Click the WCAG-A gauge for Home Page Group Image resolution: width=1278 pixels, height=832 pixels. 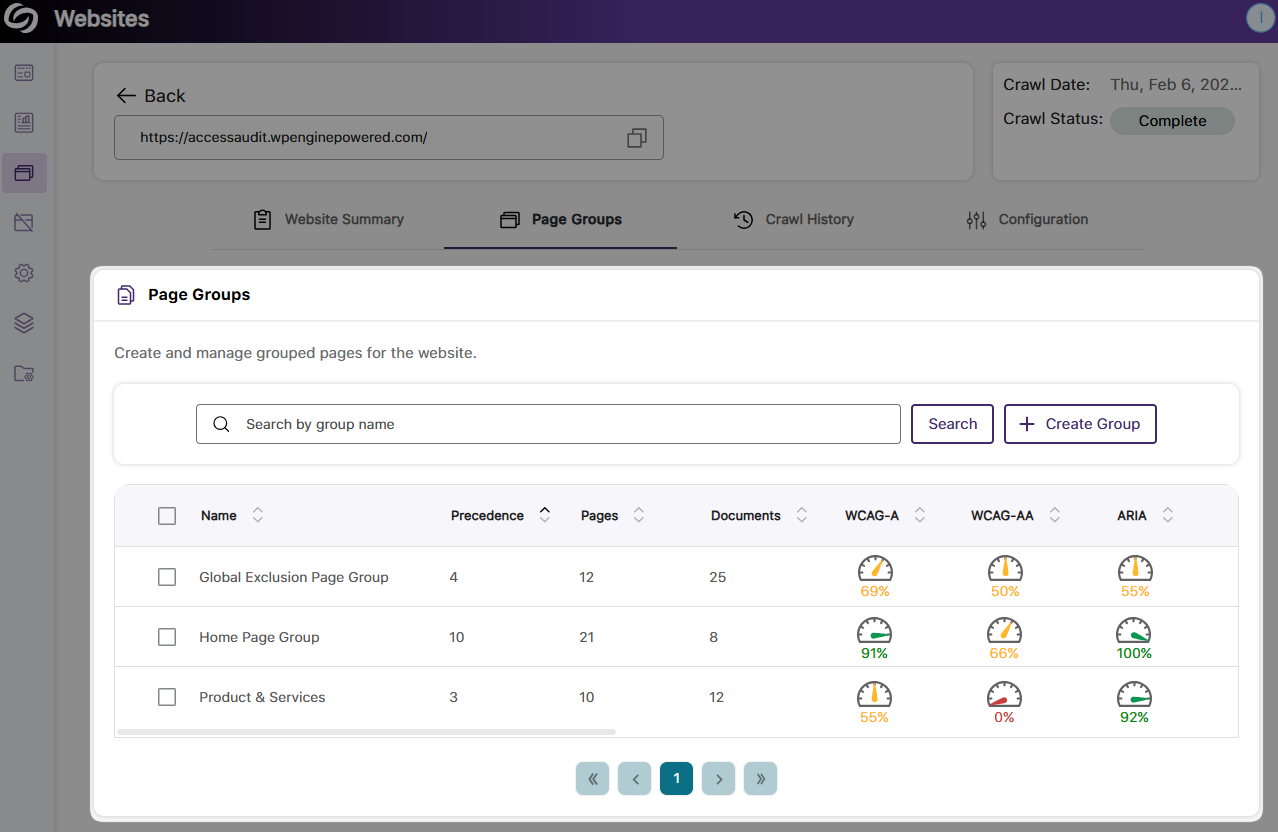tap(874, 631)
